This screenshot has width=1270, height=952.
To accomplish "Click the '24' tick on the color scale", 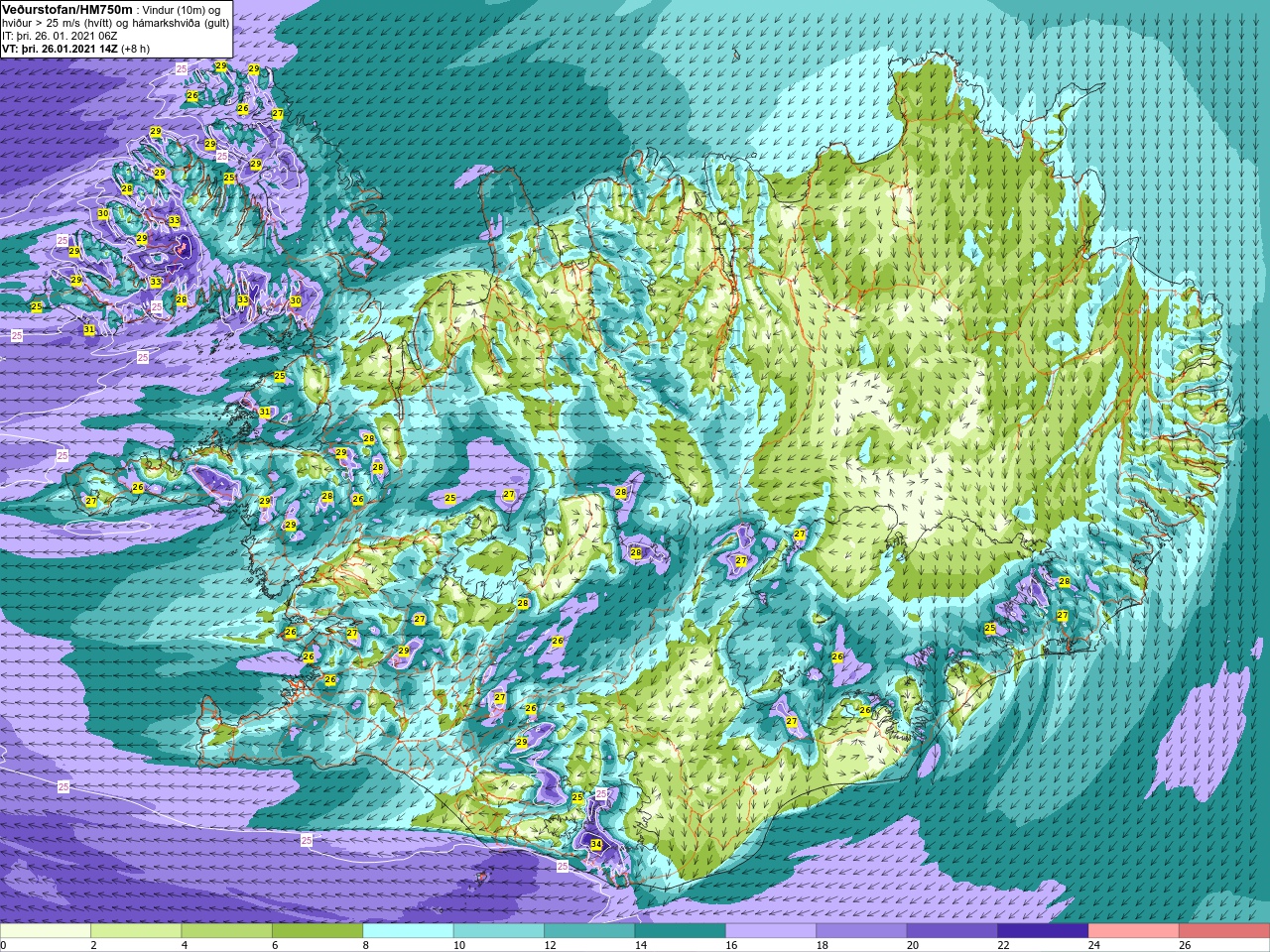I will [x=1094, y=945].
